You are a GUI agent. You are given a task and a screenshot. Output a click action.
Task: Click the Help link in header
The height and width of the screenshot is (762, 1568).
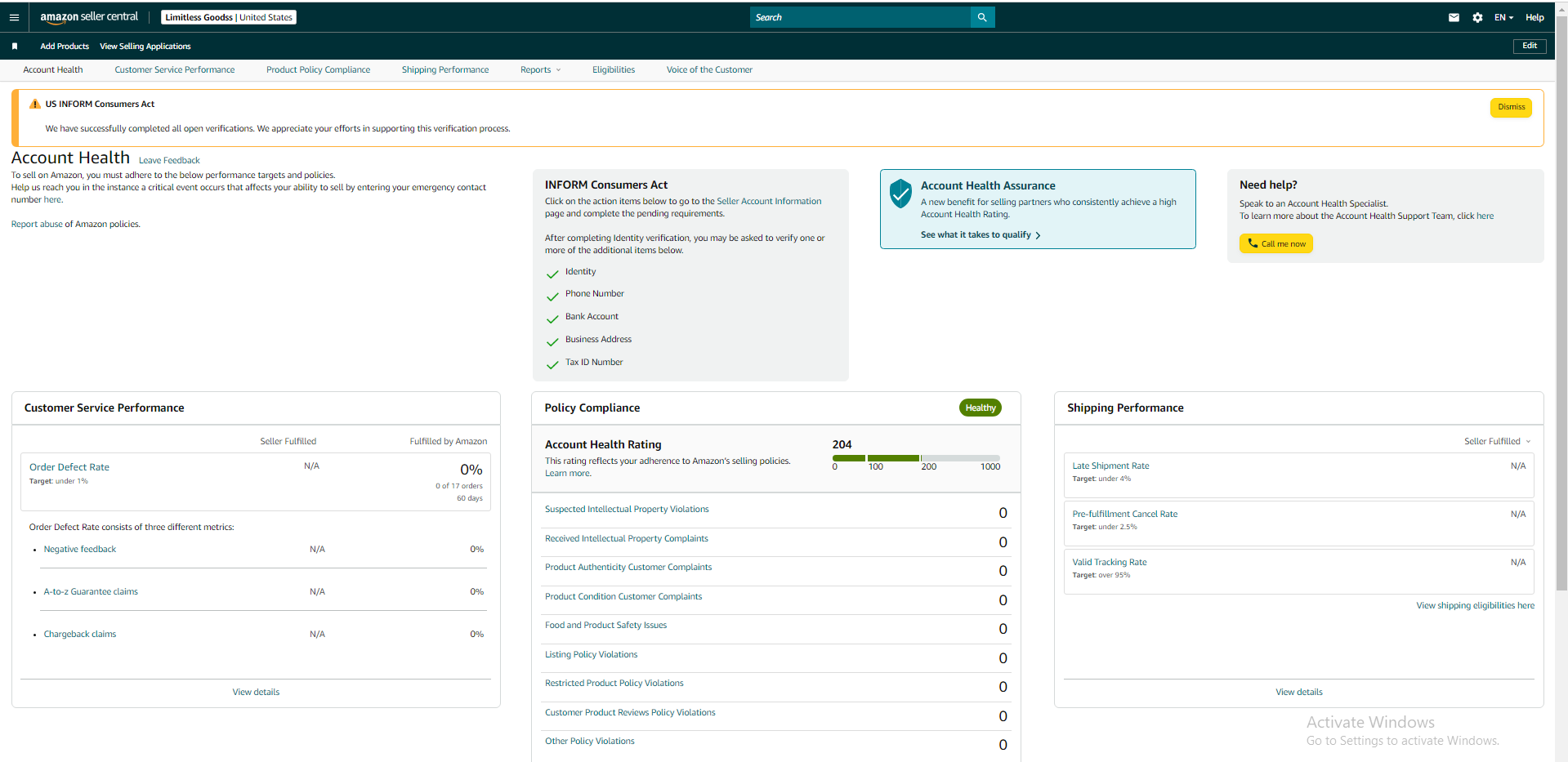[1534, 17]
